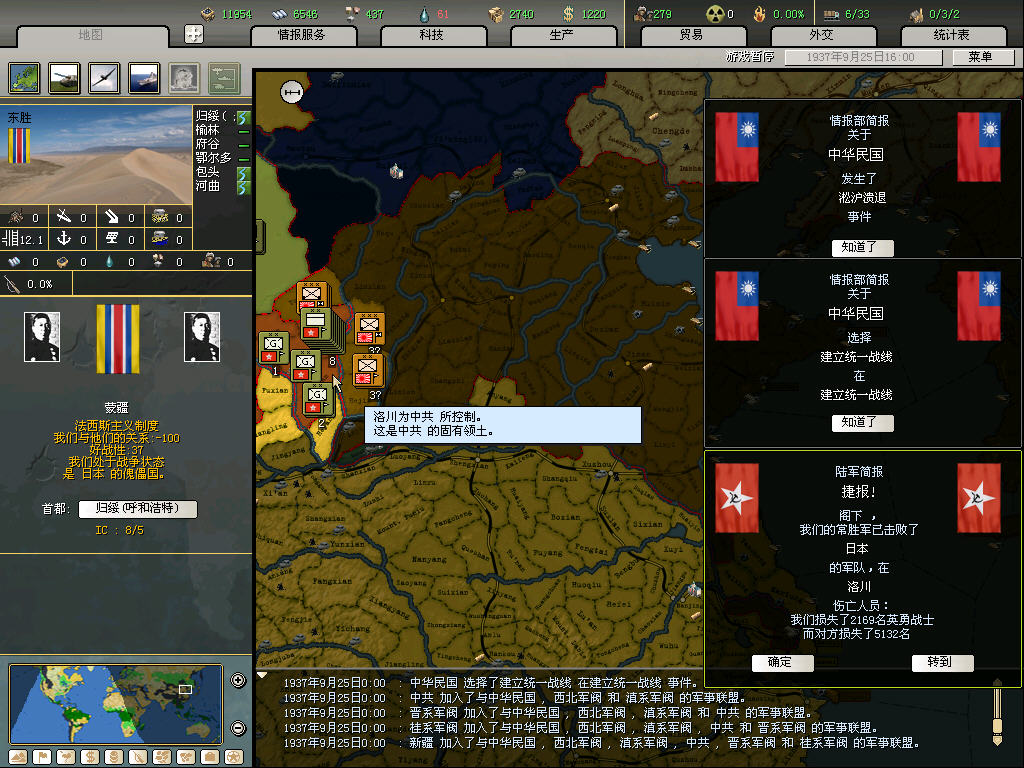Select the Europe map view icon
Image resolution: width=1024 pixels, height=768 pixels.
click(x=24, y=78)
